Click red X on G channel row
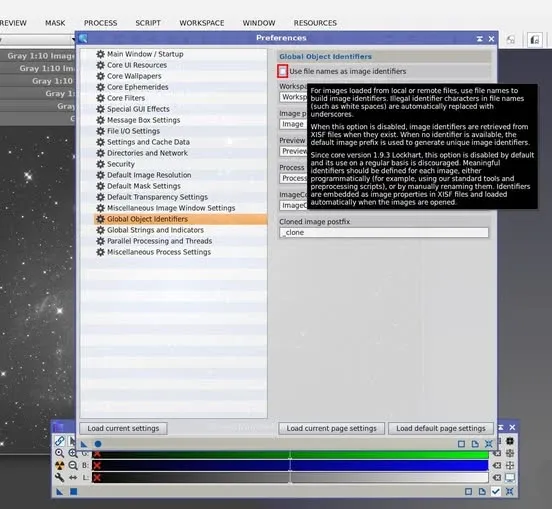The image size is (552, 509). tap(97, 454)
